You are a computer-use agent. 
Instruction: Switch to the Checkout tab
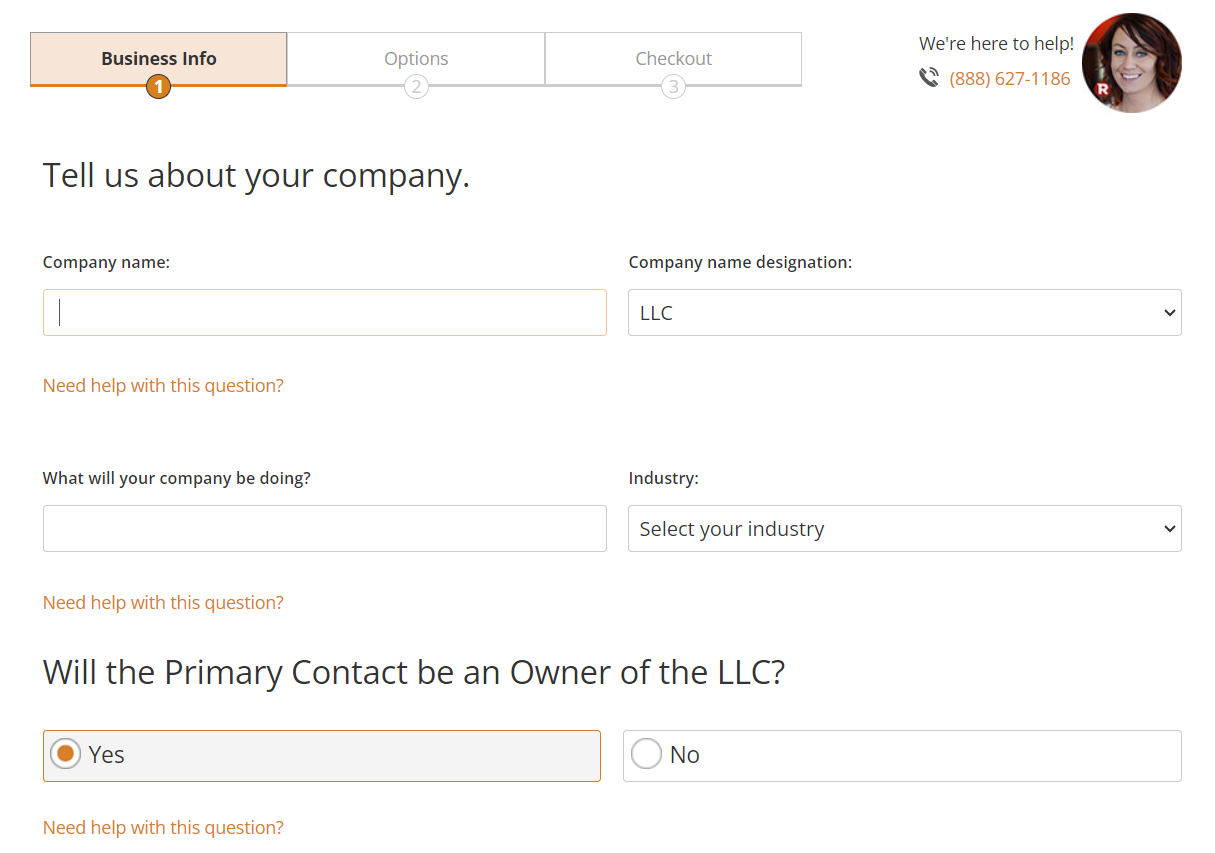point(673,58)
